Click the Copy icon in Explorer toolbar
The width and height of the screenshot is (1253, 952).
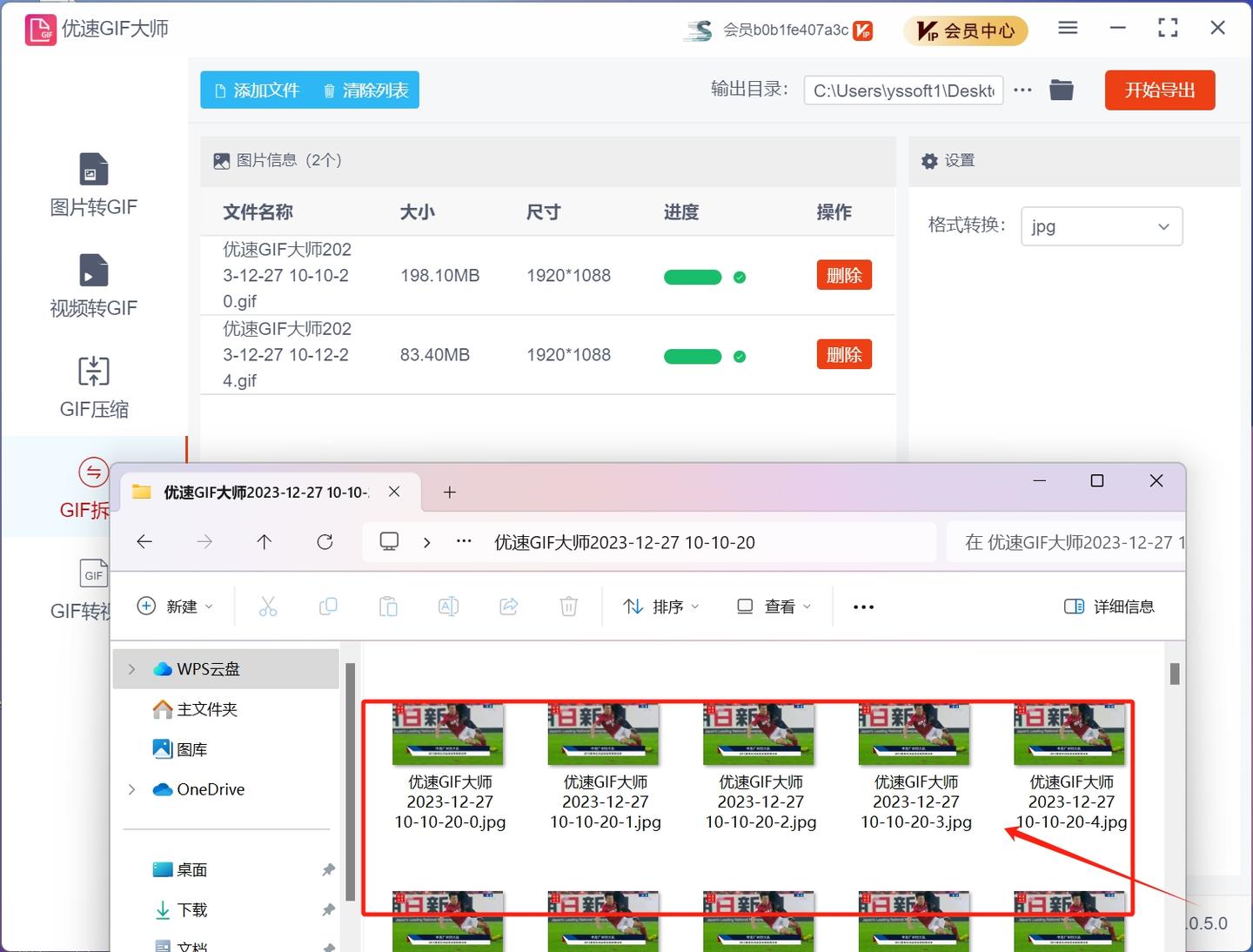point(328,607)
